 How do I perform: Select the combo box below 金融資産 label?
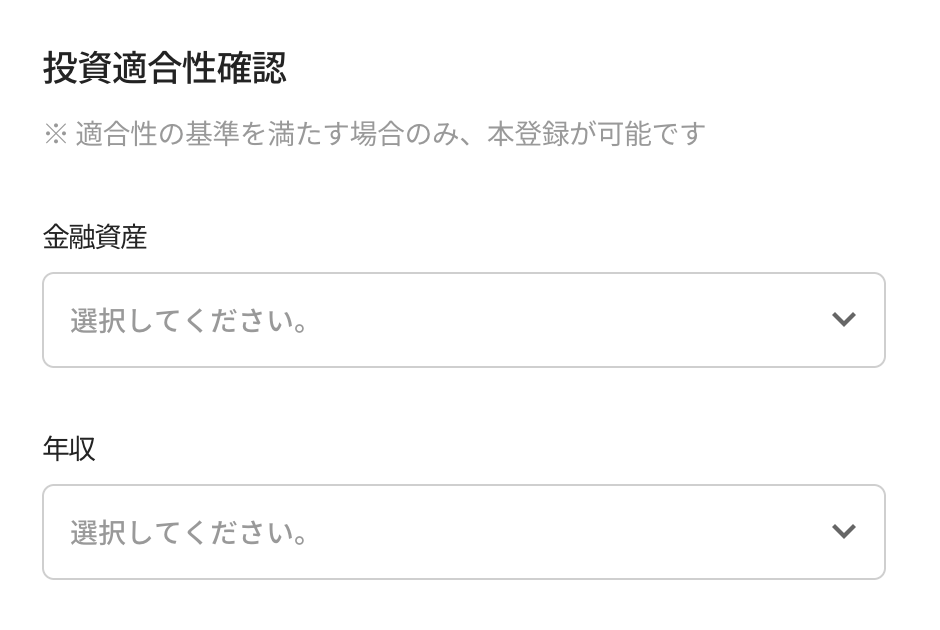(x=463, y=320)
